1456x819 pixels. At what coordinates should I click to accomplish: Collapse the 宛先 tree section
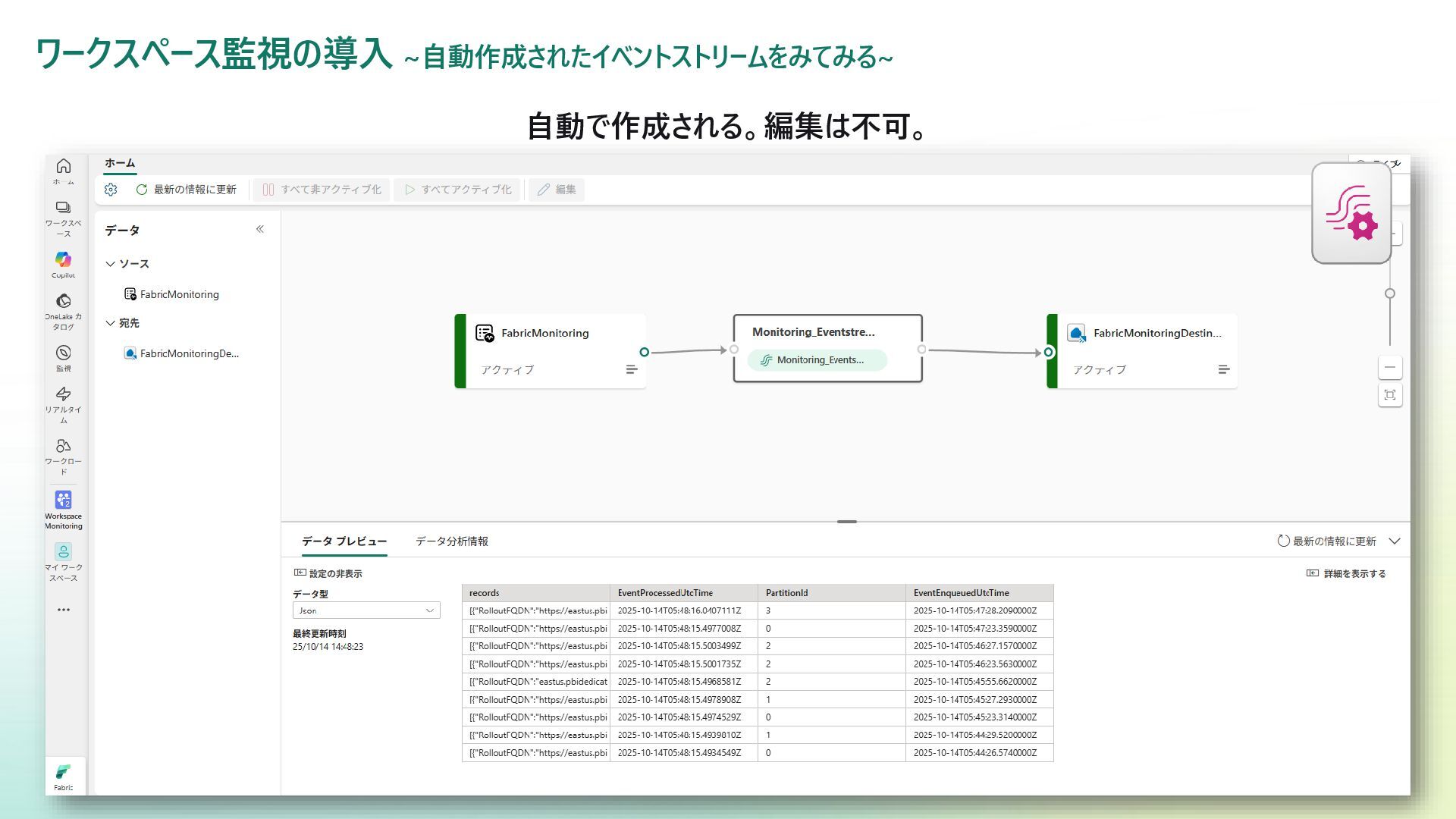(111, 323)
